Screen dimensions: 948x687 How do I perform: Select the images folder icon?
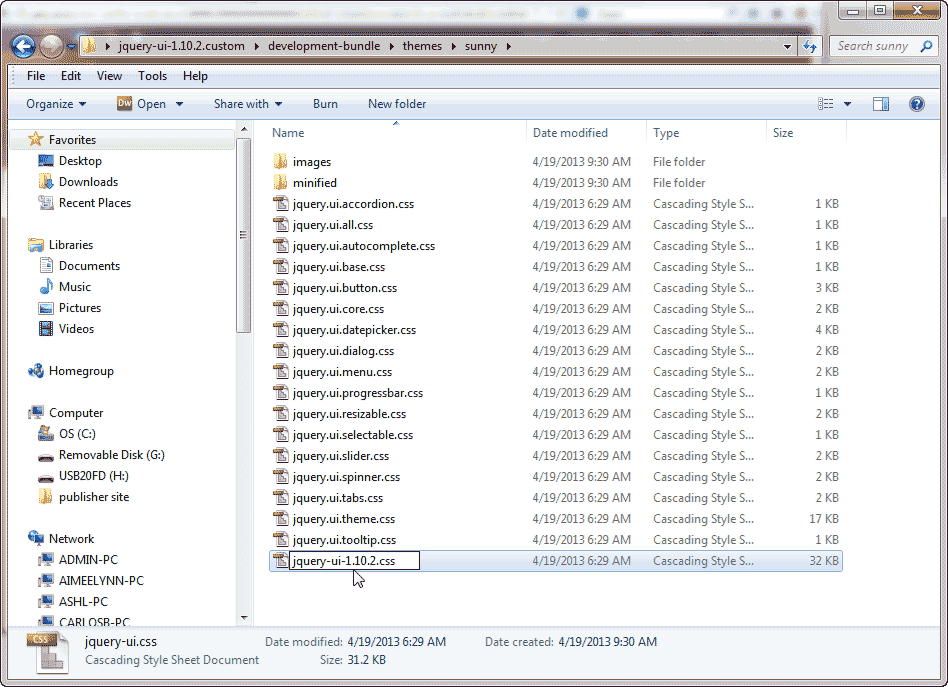(281, 161)
